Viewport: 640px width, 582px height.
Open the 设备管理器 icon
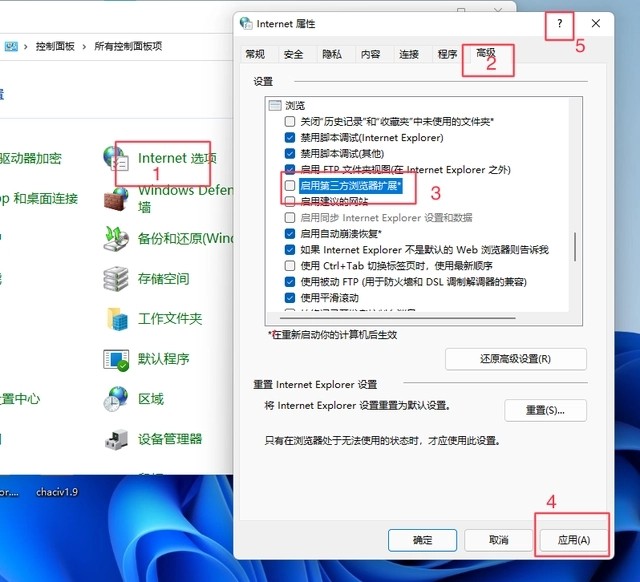coord(117,439)
